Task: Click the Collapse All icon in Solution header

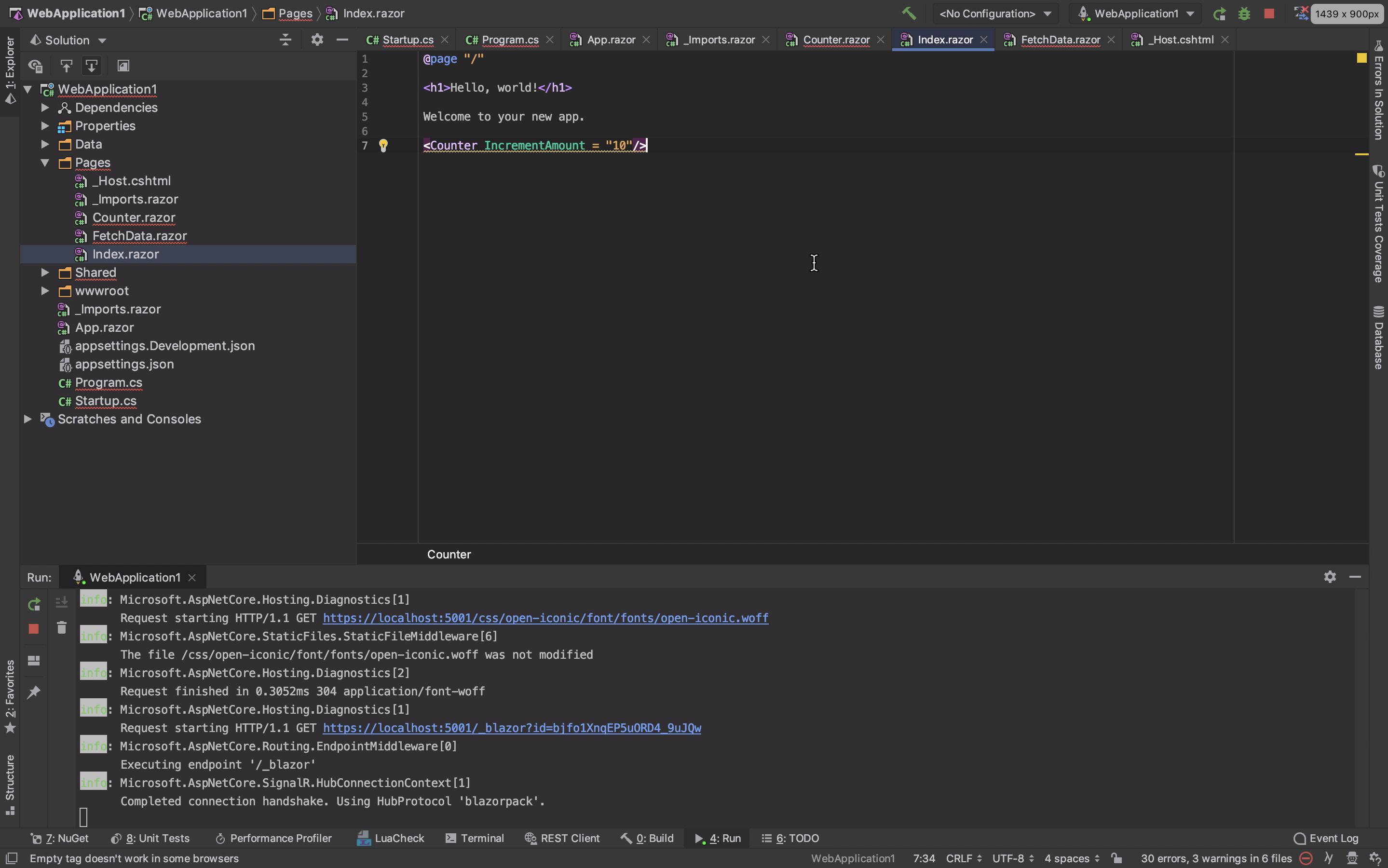Action: pos(286,40)
